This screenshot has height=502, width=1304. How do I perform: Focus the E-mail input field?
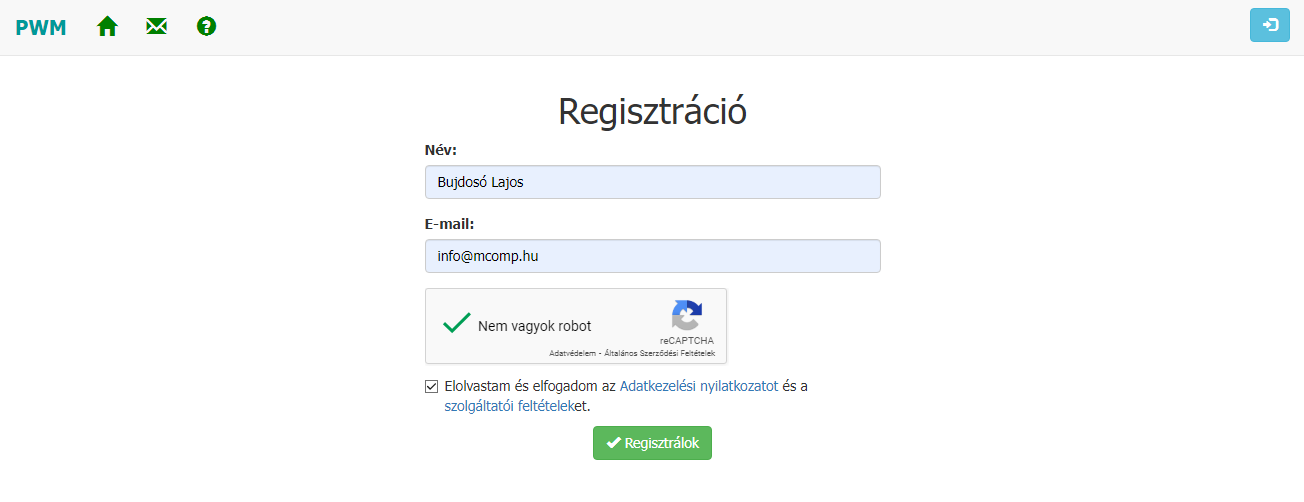652,256
